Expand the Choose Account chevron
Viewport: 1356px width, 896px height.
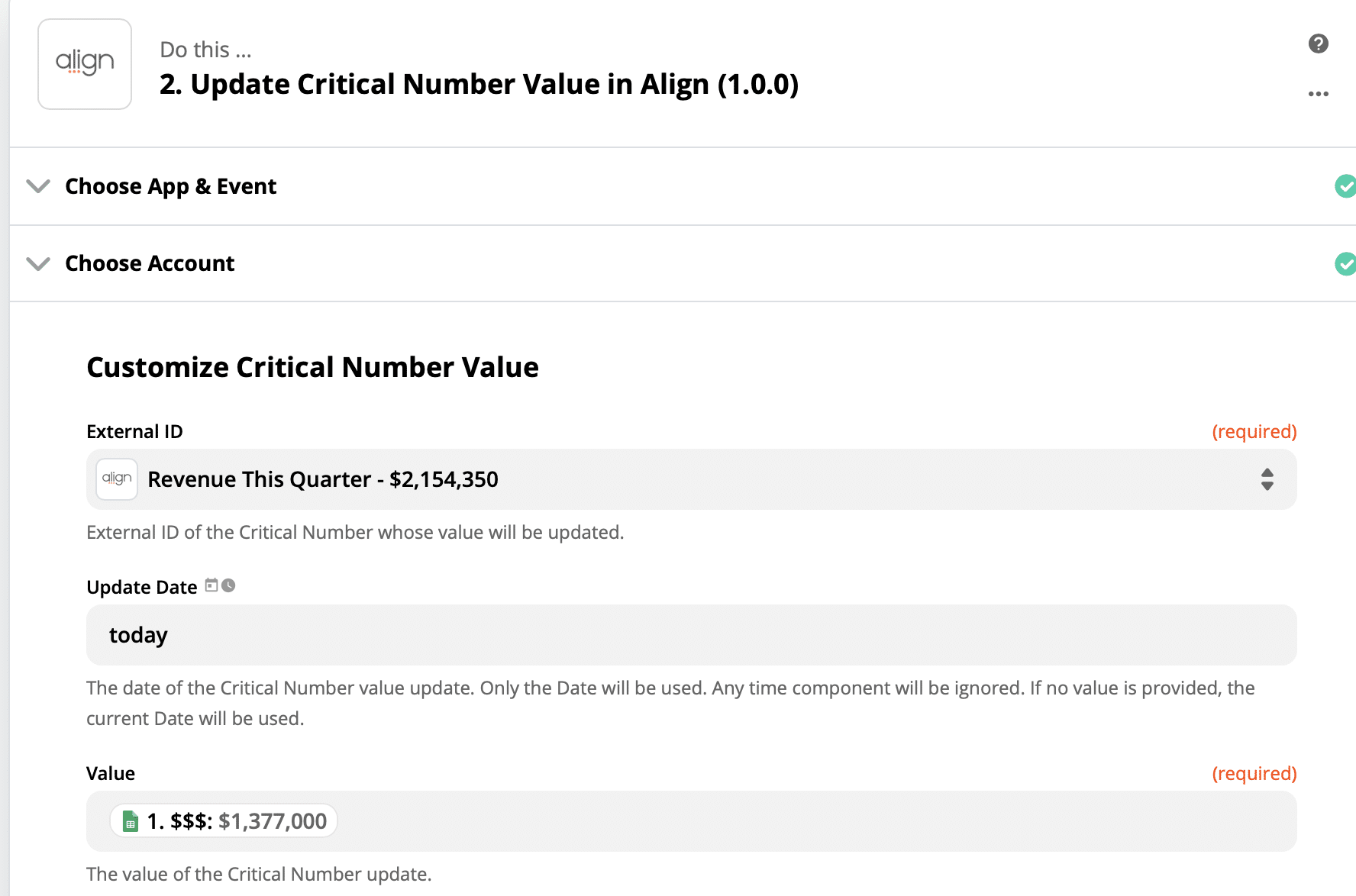click(38, 263)
